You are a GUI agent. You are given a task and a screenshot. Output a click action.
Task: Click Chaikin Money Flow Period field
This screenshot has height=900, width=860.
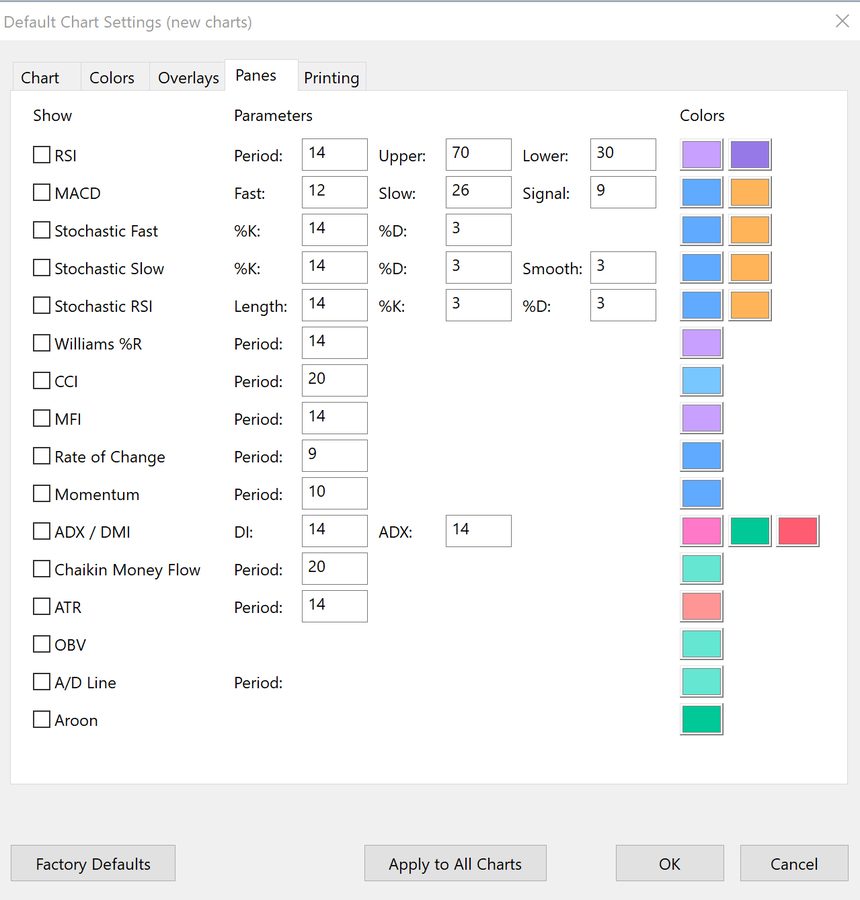point(335,568)
